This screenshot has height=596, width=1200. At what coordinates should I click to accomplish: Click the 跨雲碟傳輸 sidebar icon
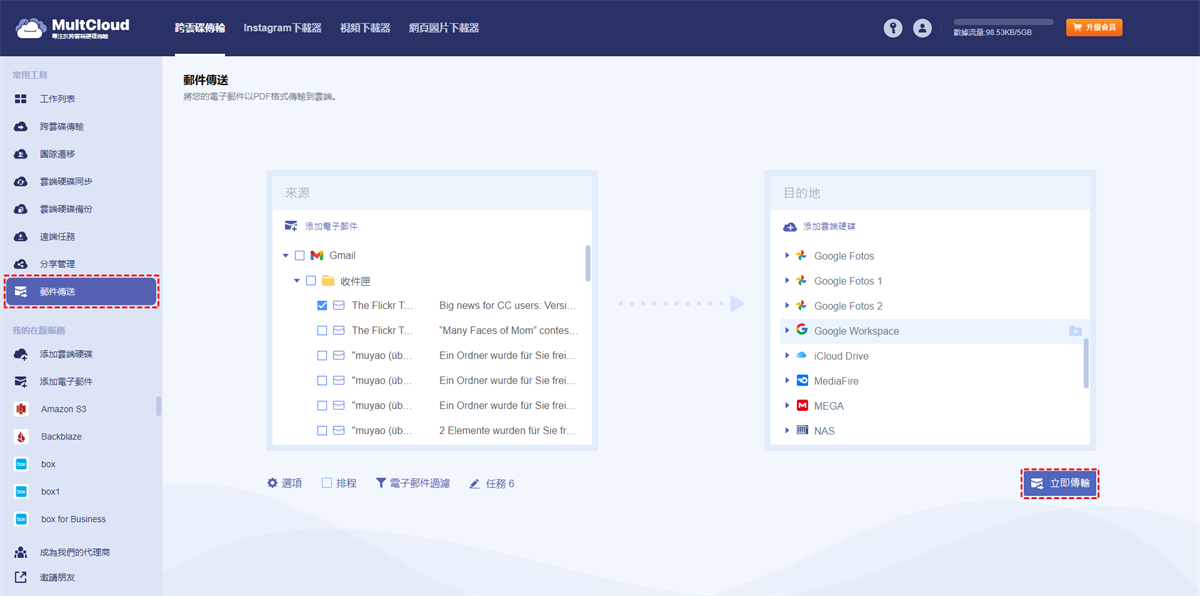(20, 127)
